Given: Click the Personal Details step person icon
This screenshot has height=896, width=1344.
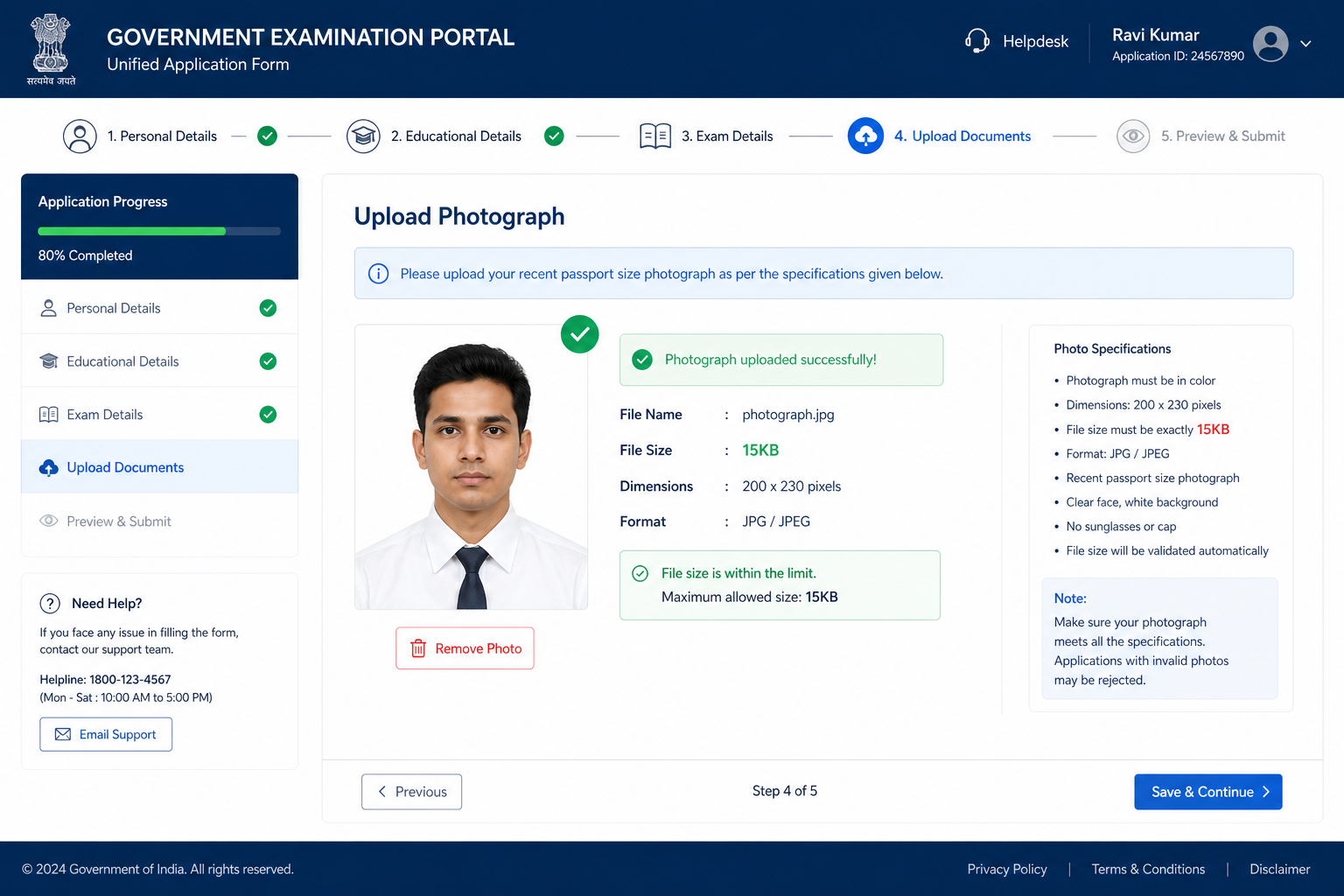Looking at the screenshot, I should pyautogui.click(x=80, y=136).
